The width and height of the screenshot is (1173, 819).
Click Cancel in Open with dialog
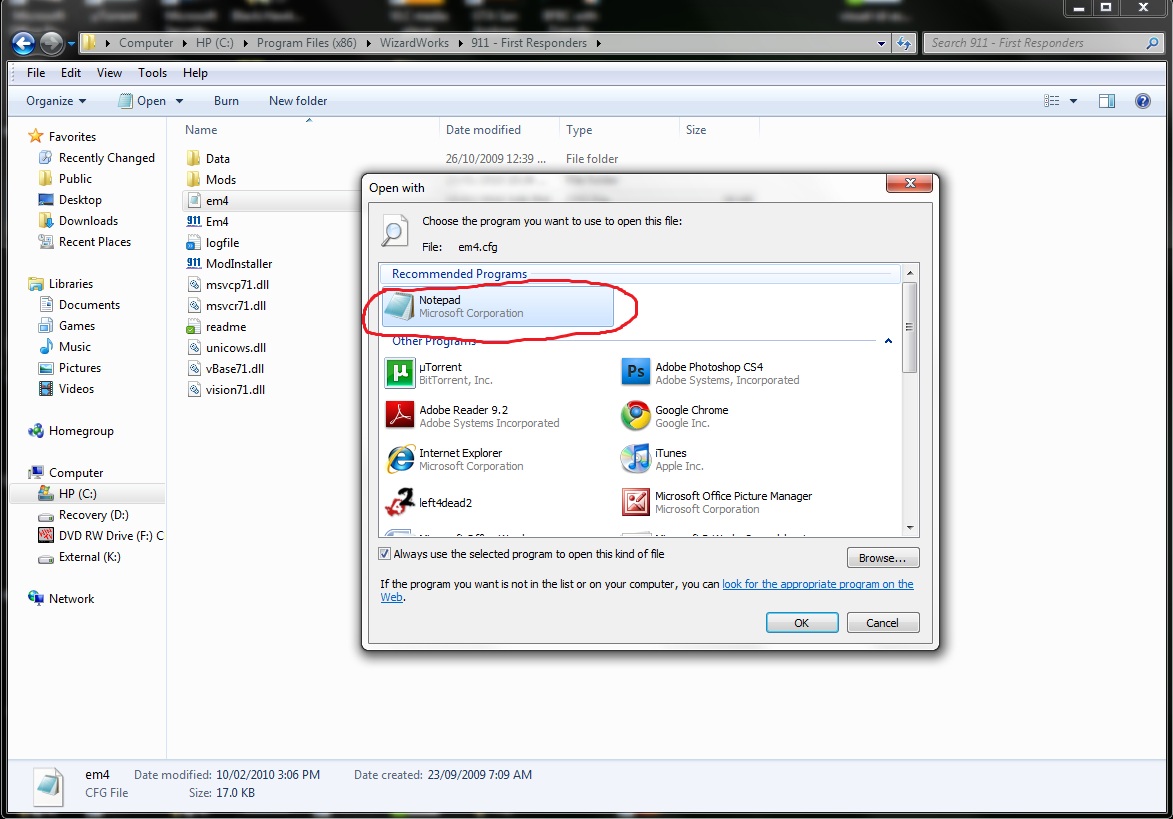(883, 623)
